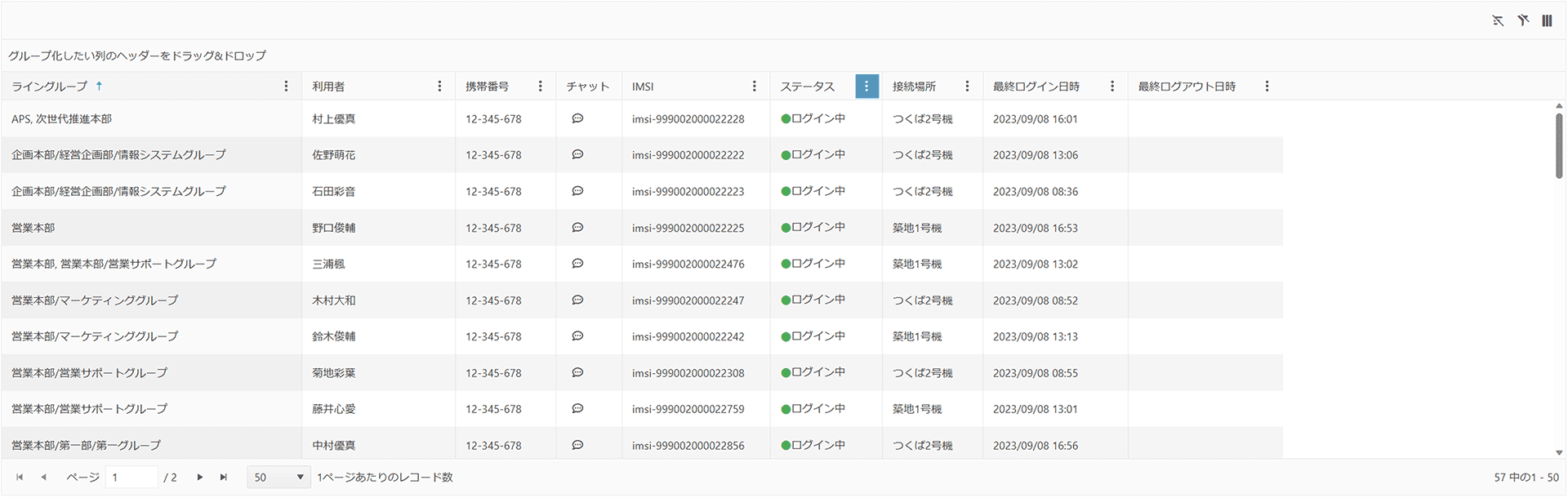Sort by the ライングループ column header
Viewport: 1568px width, 498px height.
[x=50, y=87]
